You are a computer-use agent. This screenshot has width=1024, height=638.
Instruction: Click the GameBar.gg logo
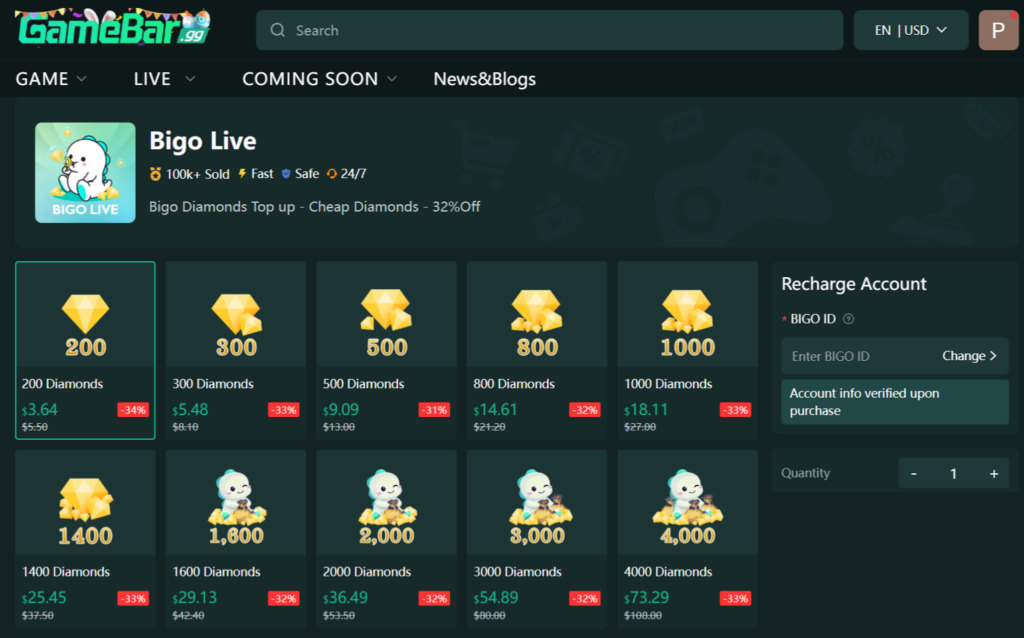click(113, 28)
